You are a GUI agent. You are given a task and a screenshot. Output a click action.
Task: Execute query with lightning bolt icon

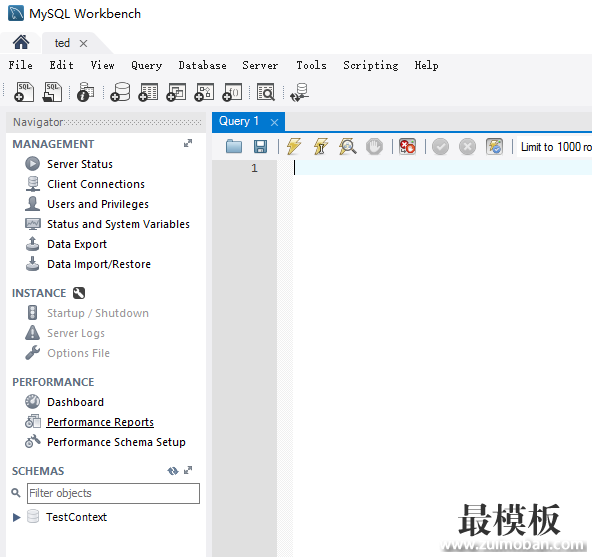point(294,147)
